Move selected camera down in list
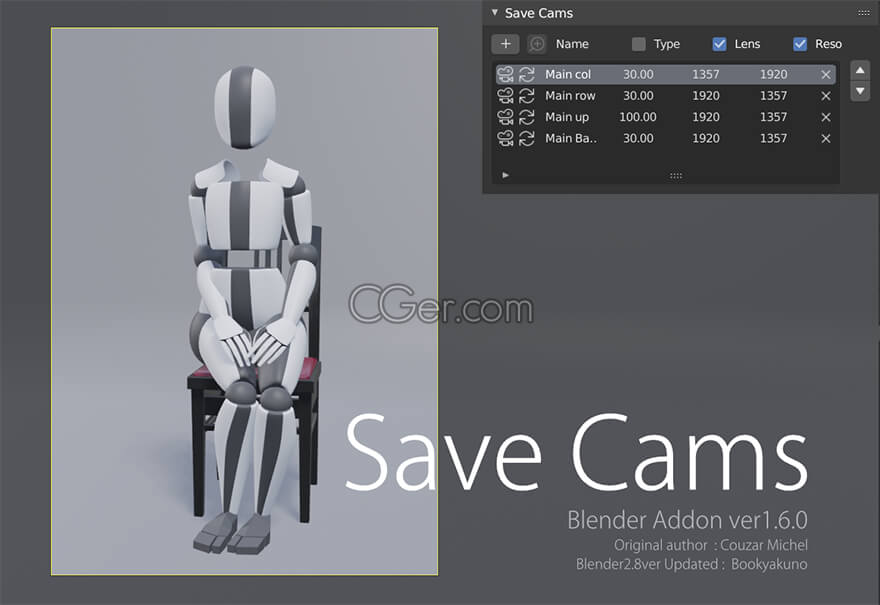 860,91
